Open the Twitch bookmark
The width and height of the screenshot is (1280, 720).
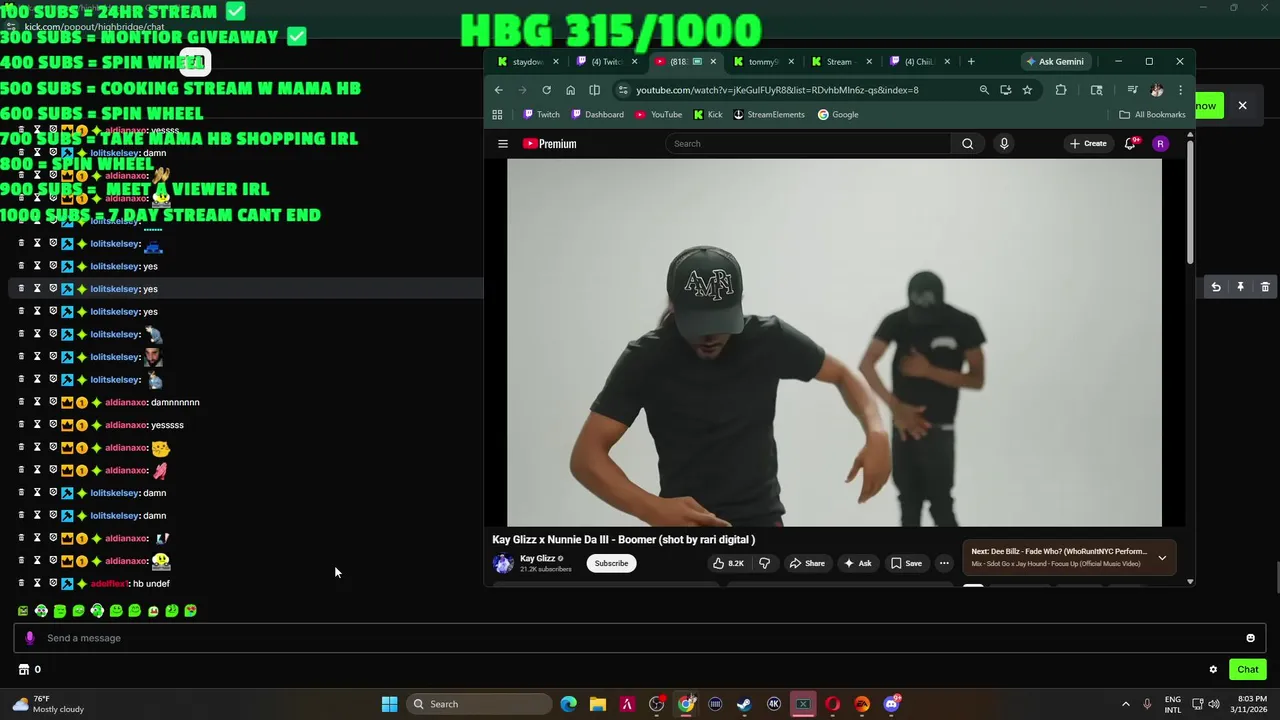[542, 115]
